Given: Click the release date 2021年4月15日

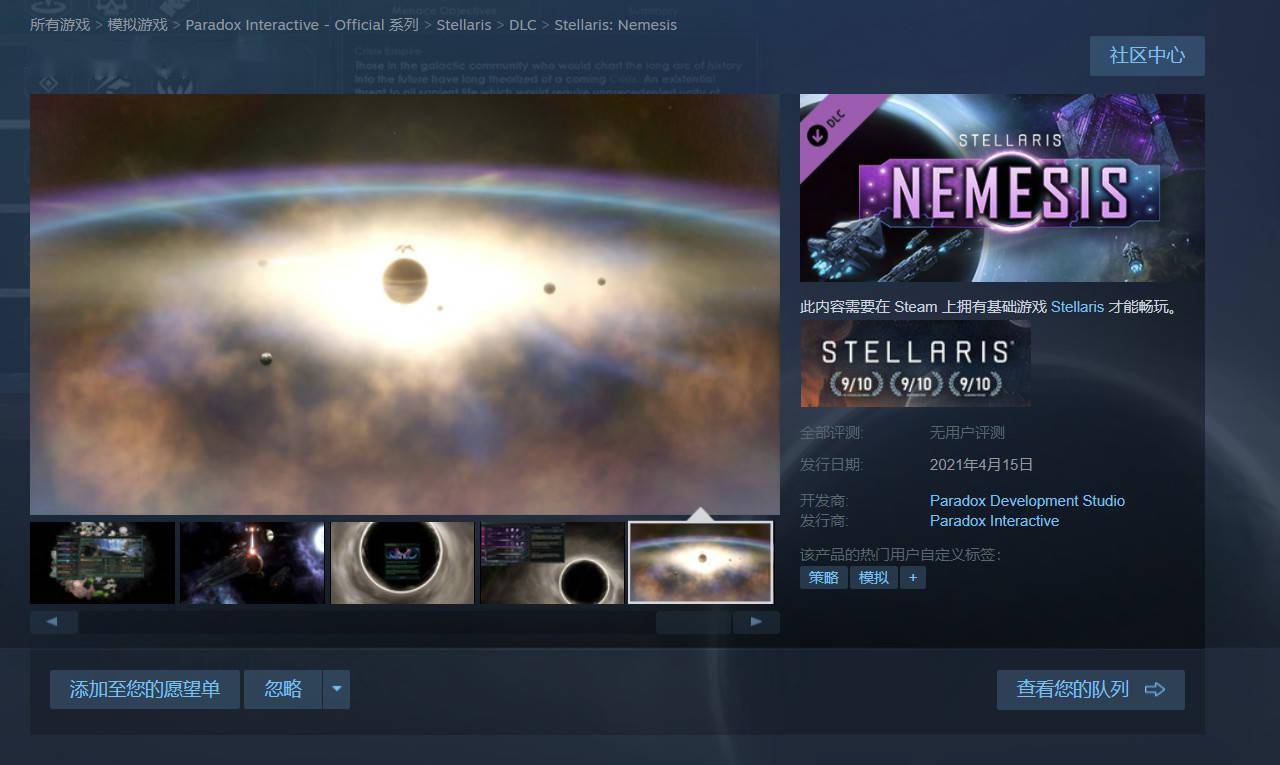Looking at the screenshot, I should tap(981, 465).
